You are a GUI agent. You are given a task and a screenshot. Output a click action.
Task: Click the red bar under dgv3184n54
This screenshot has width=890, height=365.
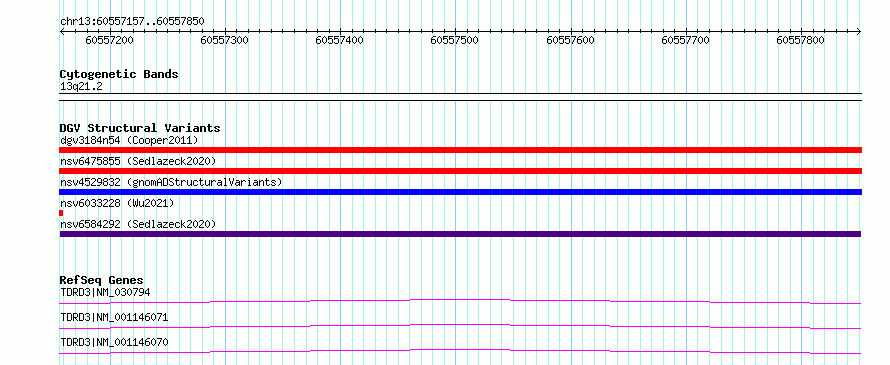[460, 150]
